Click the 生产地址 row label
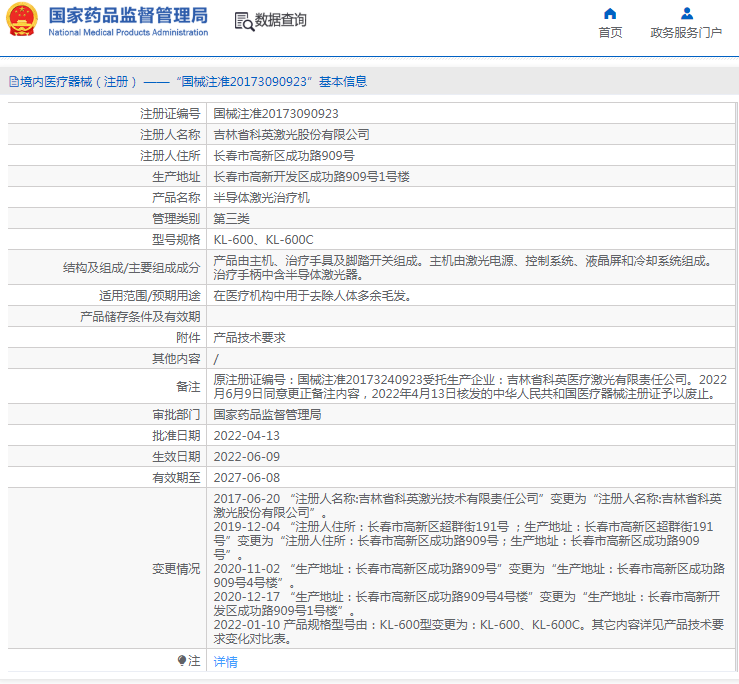The height and width of the screenshot is (684, 739). (x=176, y=177)
